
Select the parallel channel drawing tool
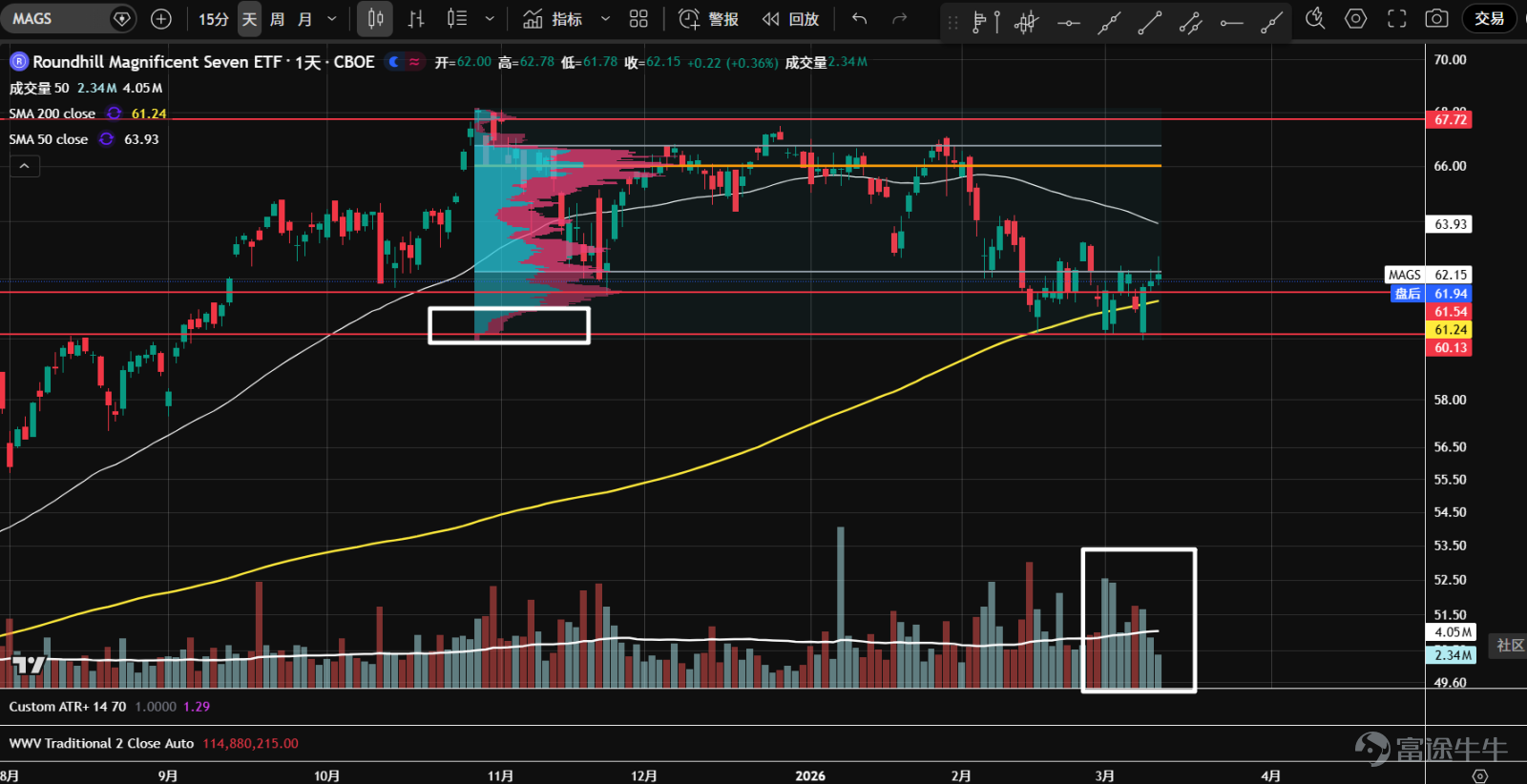coord(1190,22)
